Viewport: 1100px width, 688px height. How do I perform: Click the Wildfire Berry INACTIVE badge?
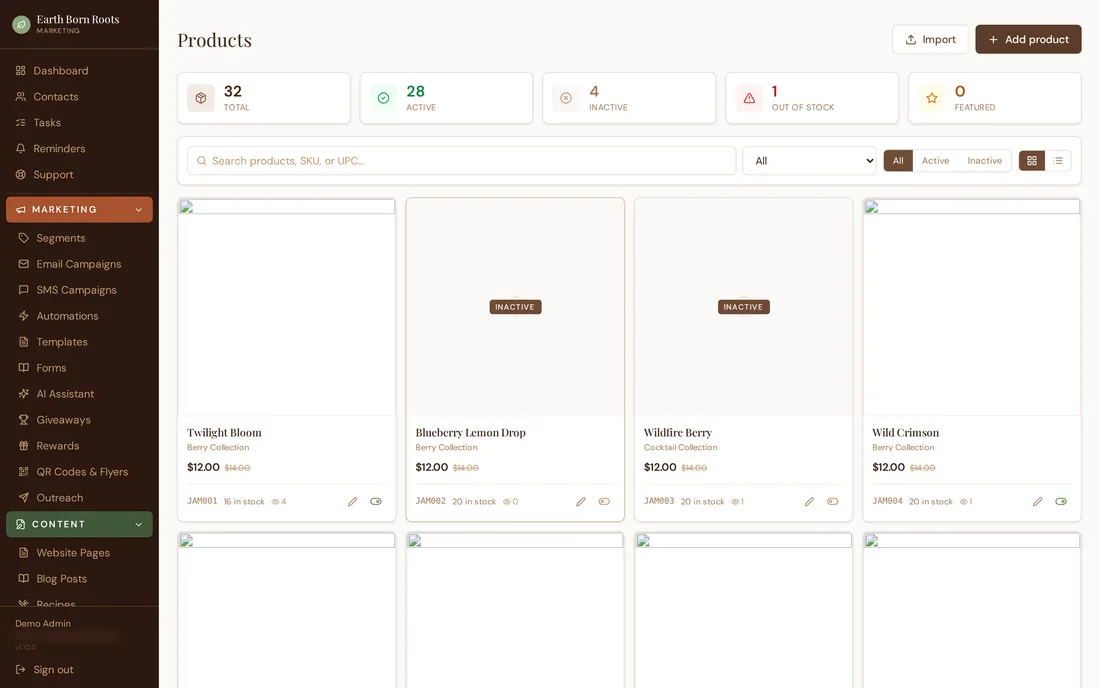tap(744, 307)
